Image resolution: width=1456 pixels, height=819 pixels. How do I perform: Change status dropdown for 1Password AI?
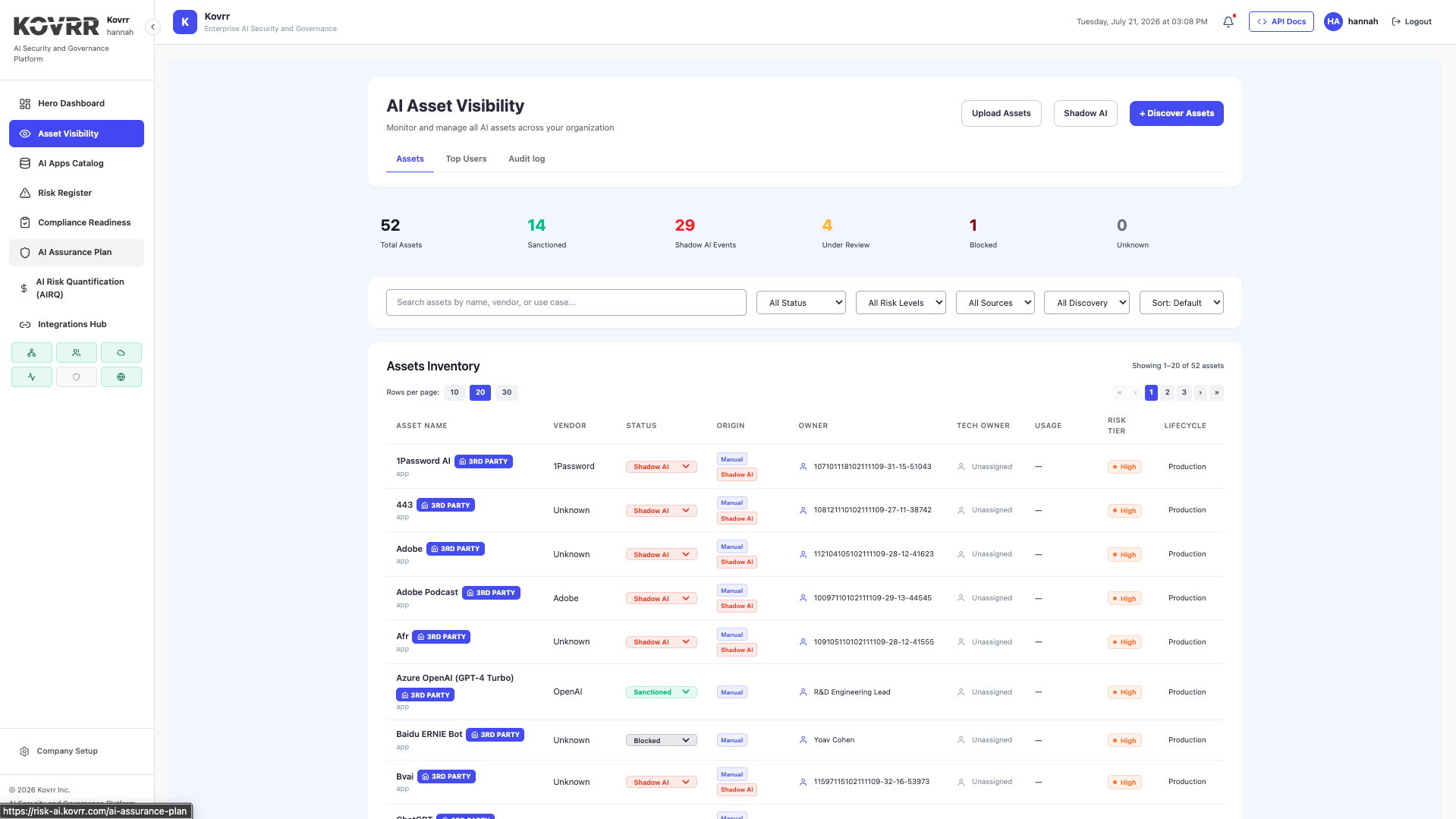[x=662, y=467]
